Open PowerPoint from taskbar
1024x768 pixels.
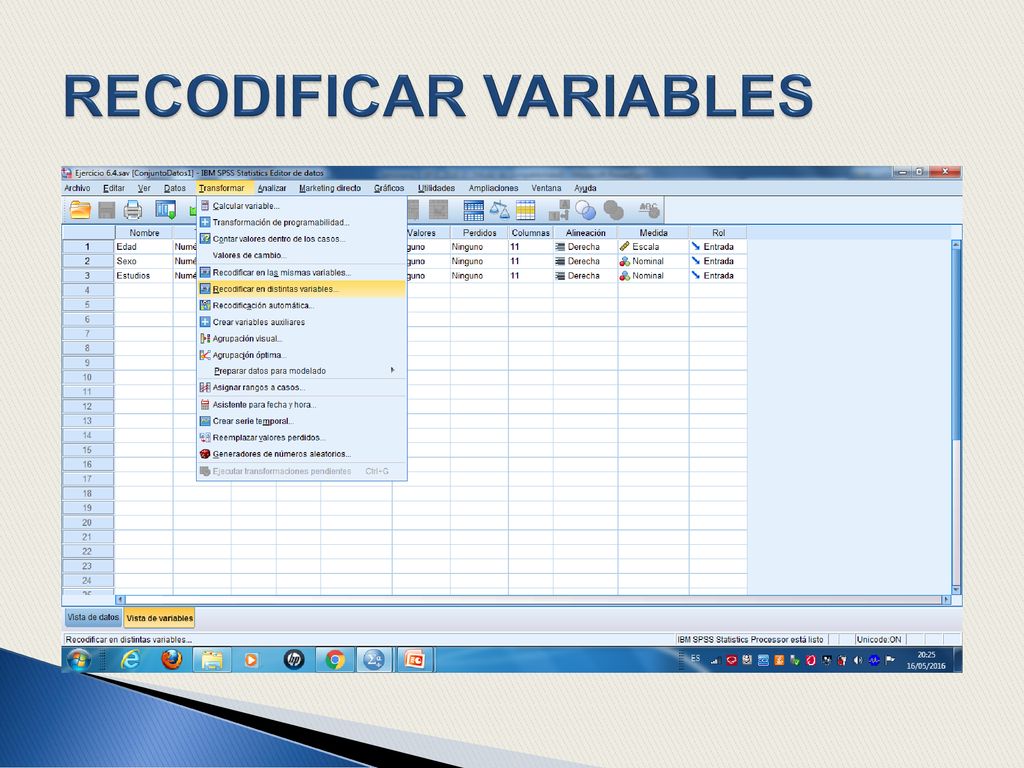click(415, 660)
